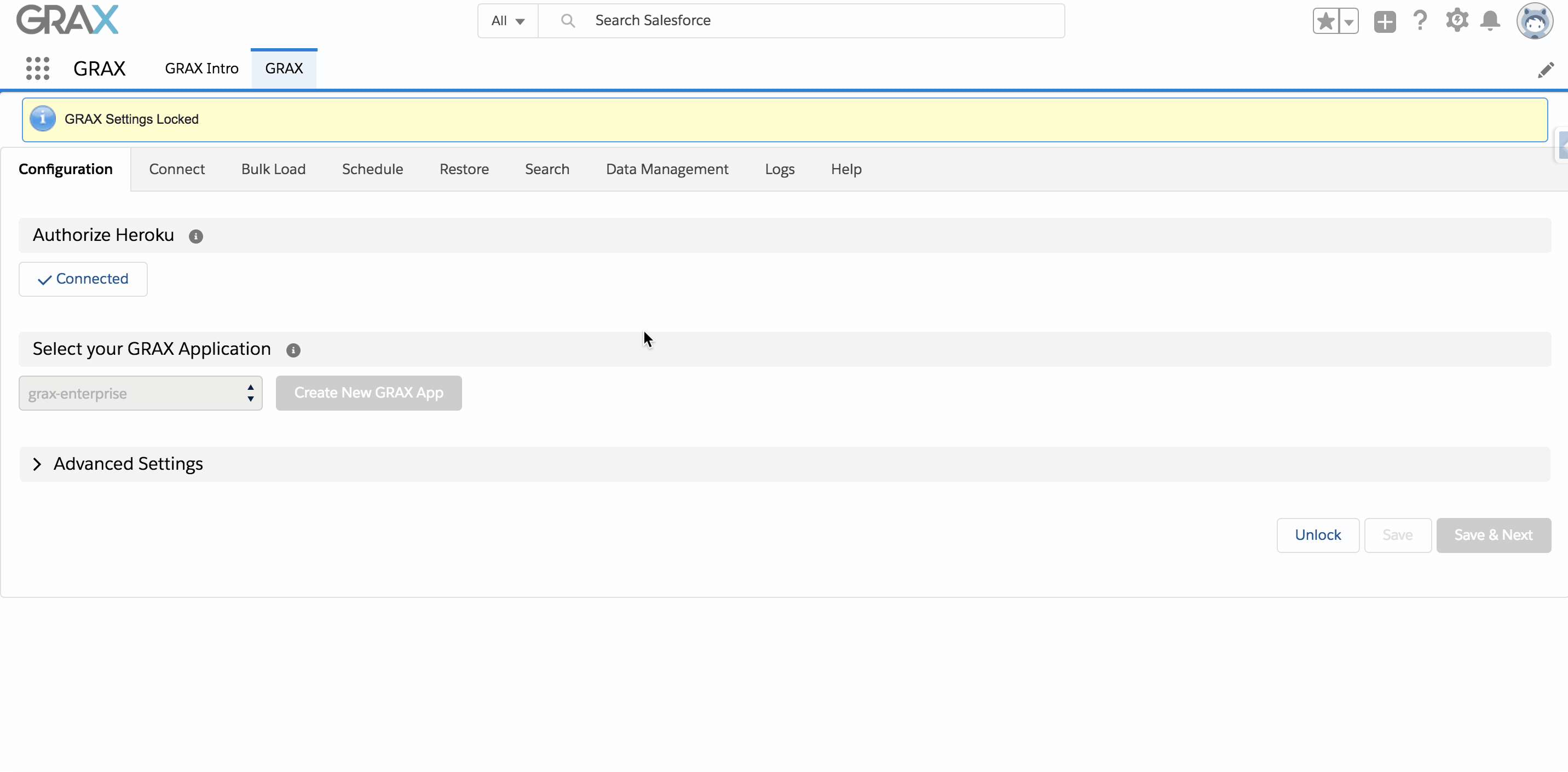Image resolution: width=1568 pixels, height=772 pixels.
Task: Click the GRAX Settings Locked message
Action: point(131,119)
